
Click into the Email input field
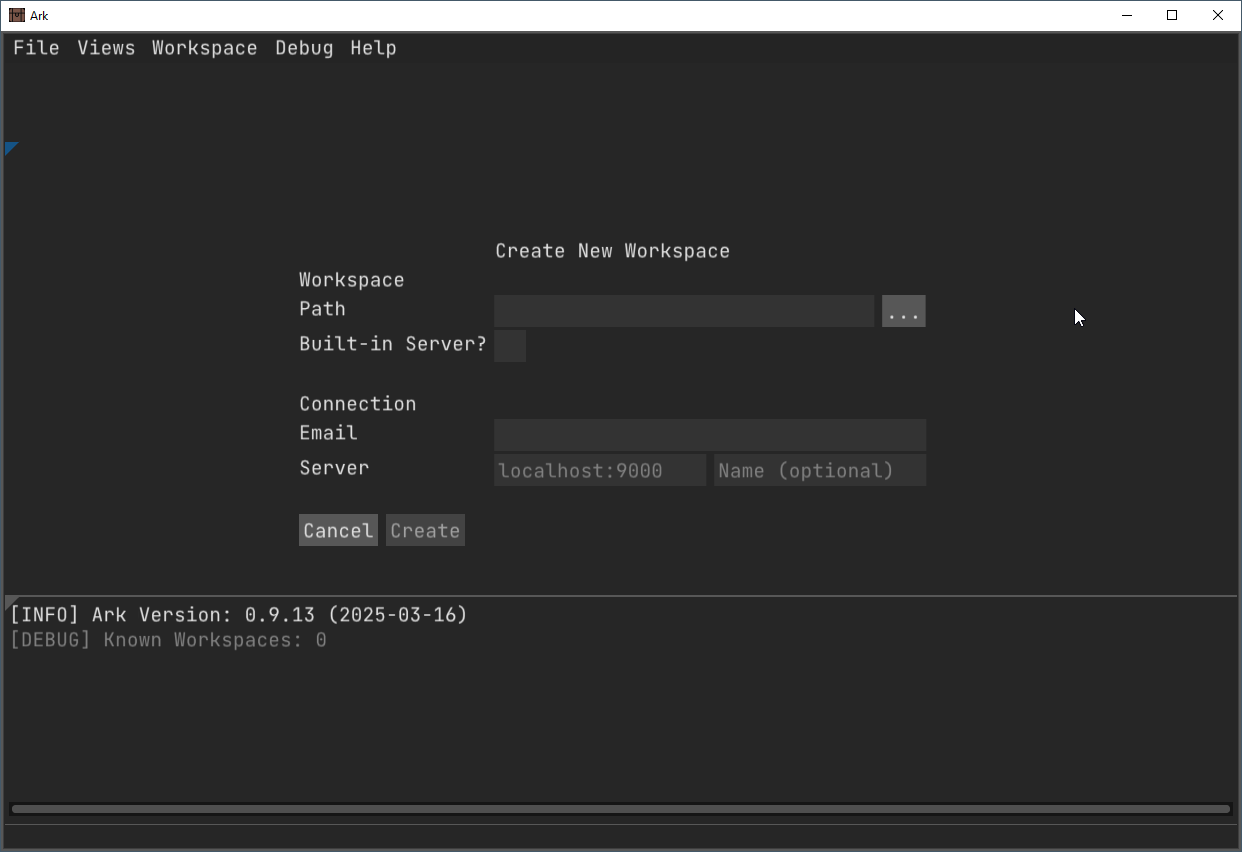(709, 435)
